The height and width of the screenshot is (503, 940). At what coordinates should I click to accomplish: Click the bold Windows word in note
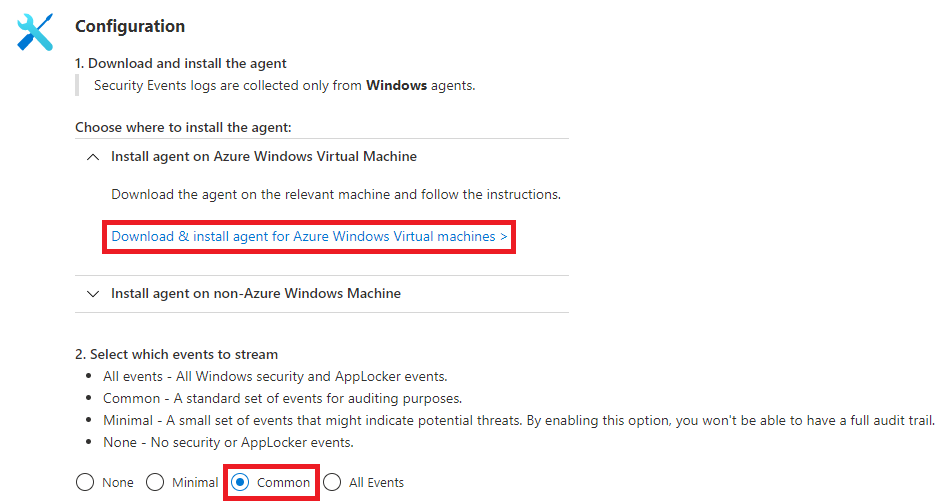pyautogui.click(x=396, y=86)
